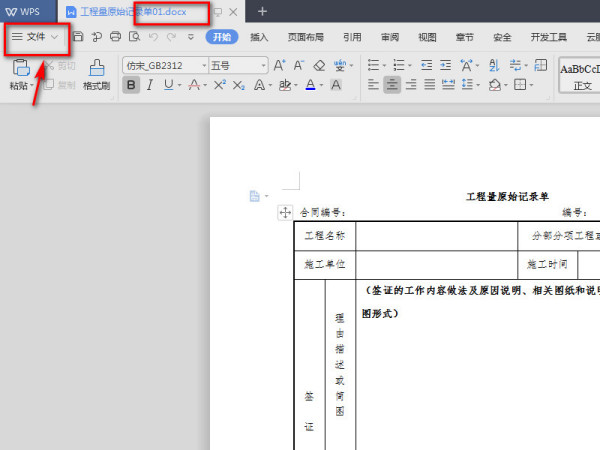Click the phonetic guide 变 icon
This screenshot has height=450, width=600.
(x=339, y=65)
